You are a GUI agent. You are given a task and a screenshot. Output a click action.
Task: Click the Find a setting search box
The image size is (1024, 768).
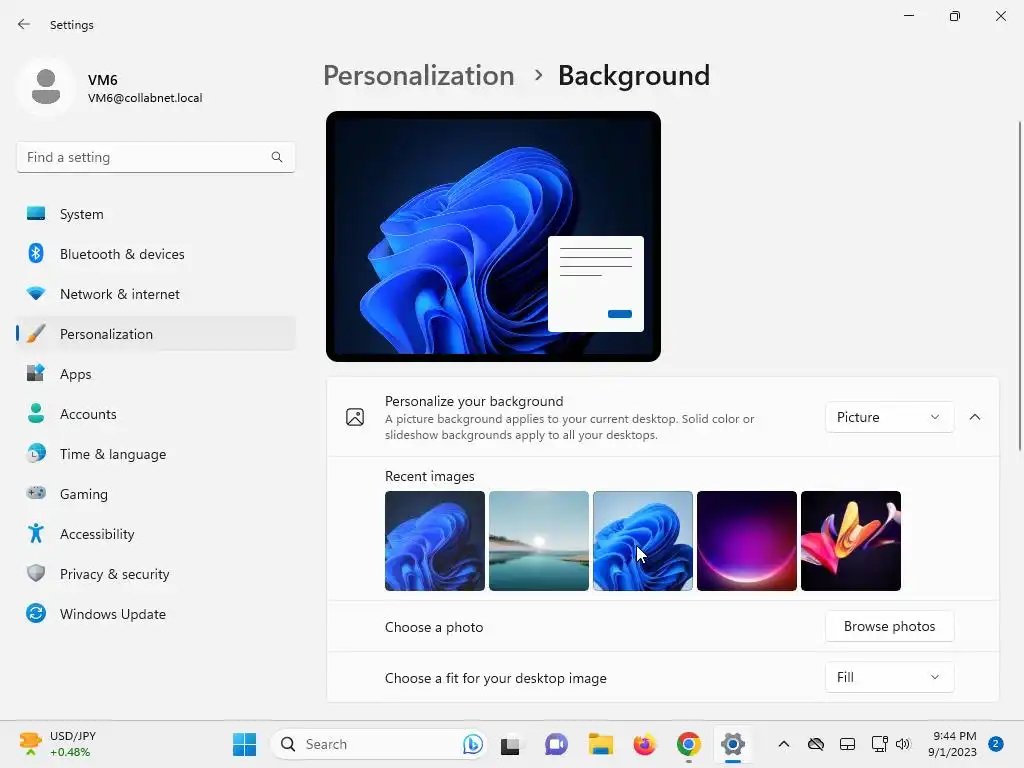click(155, 157)
